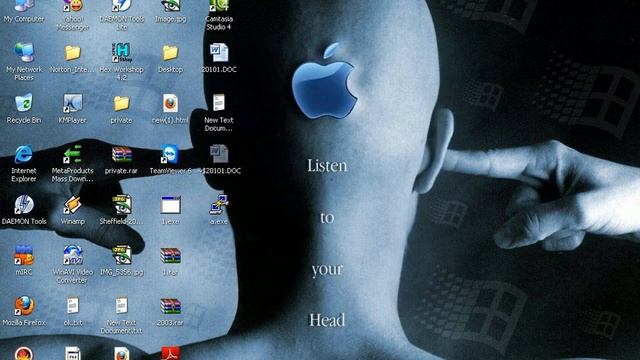Image resolution: width=640 pixels, height=360 pixels.
Task: Select the a.exe program icon
Action: point(219,204)
